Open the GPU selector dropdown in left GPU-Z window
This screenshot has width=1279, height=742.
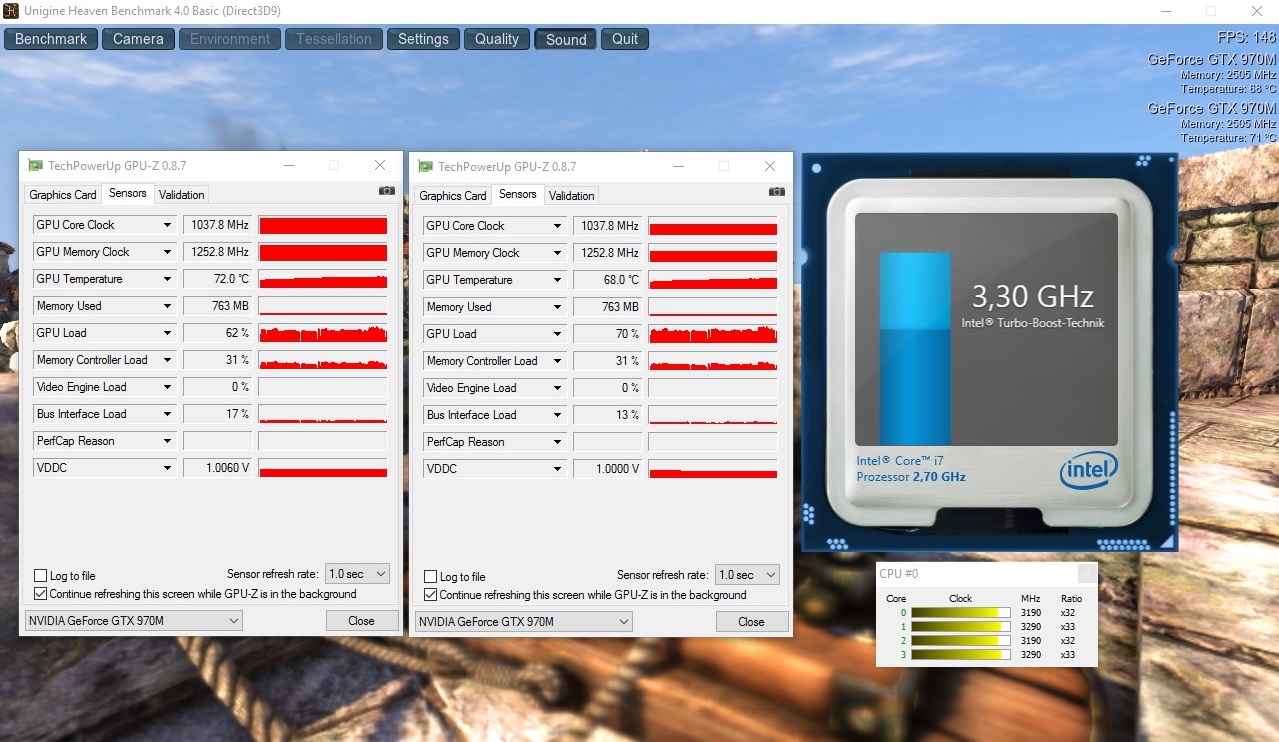pyautogui.click(x=134, y=621)
